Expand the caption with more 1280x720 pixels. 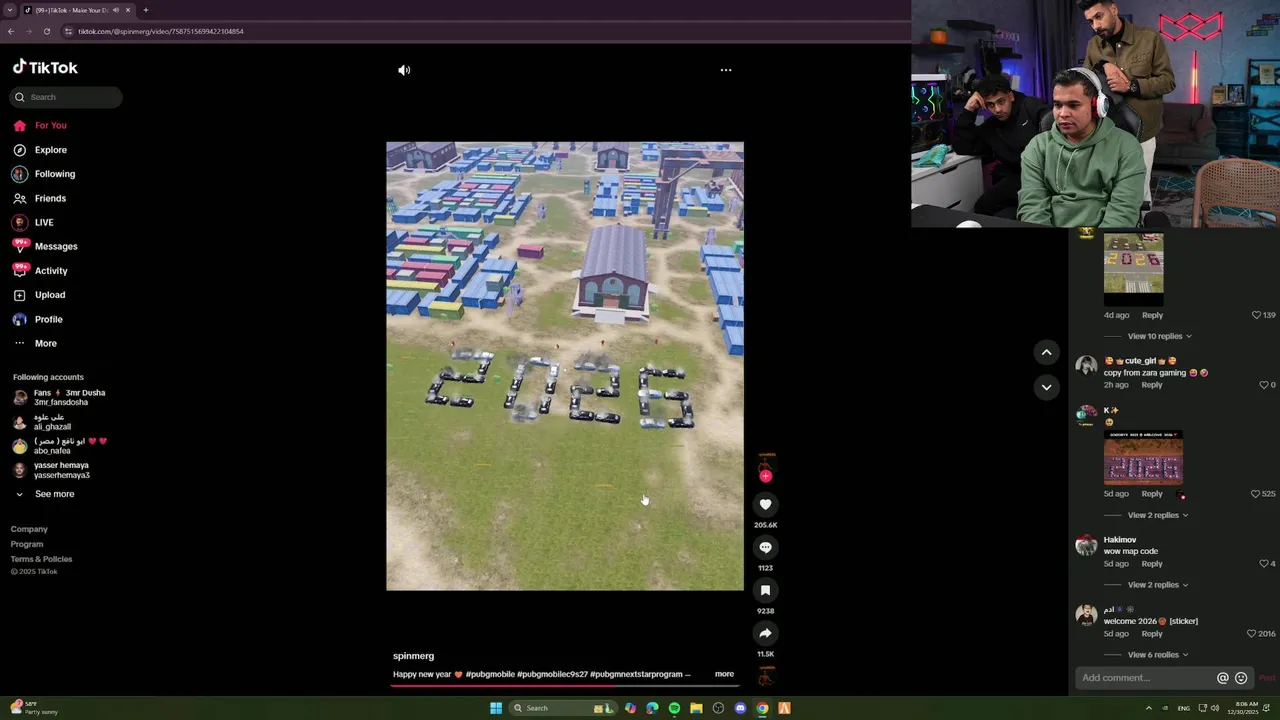tap(724, 674)
